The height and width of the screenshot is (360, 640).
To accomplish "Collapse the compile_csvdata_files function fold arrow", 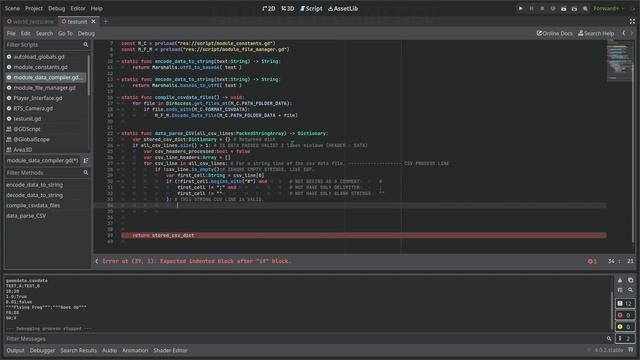I will point(118,98).
